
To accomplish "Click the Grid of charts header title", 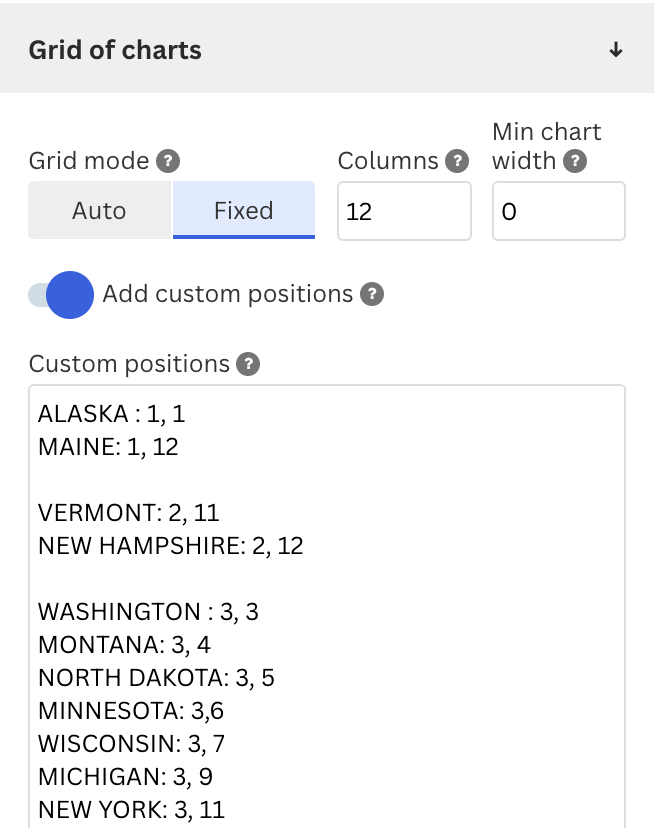I will (x=117, y=48).
